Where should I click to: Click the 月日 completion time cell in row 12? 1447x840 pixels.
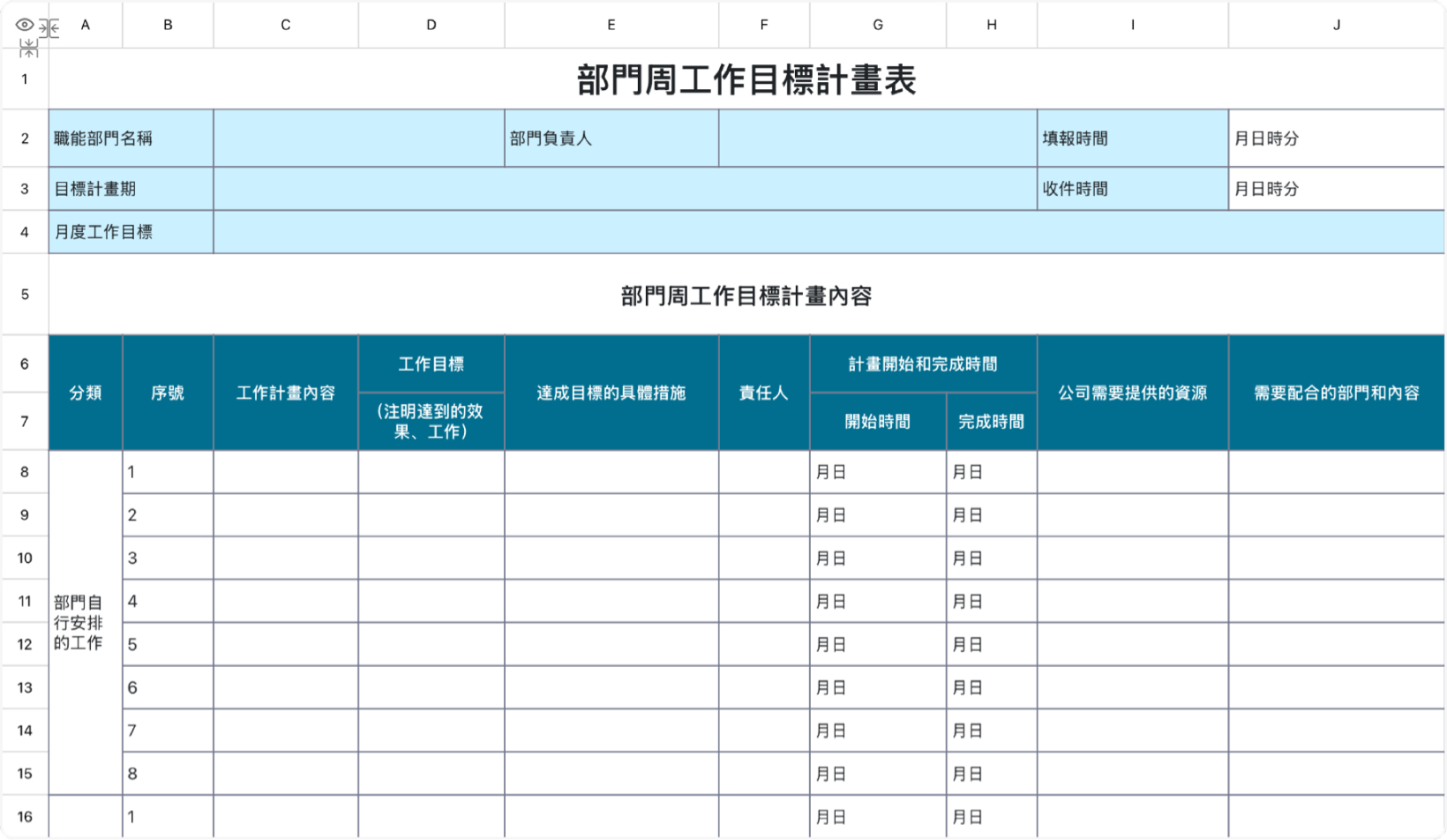pos(992,645)
